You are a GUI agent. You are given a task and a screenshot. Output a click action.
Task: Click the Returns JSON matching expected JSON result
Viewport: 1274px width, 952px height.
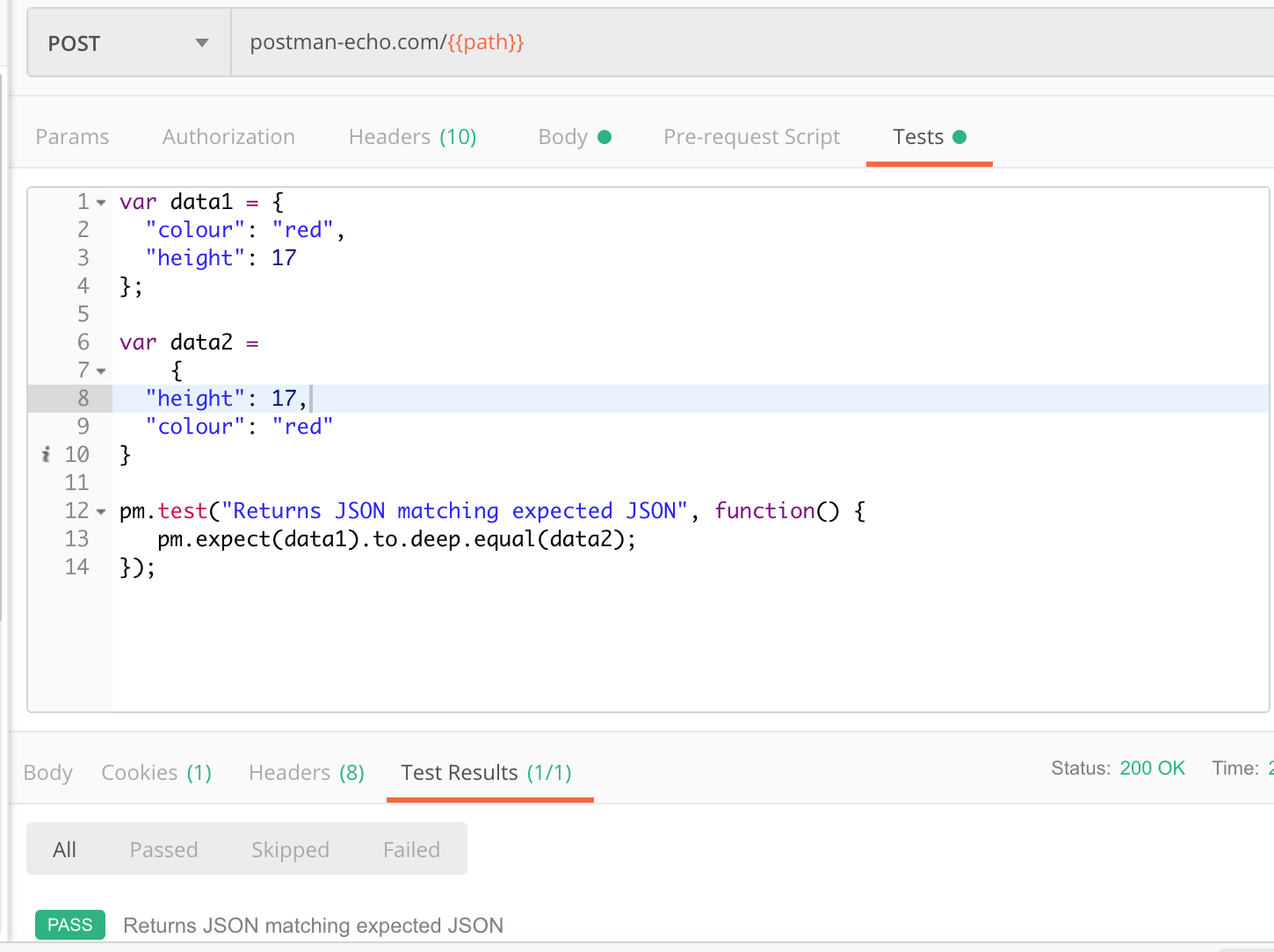pos(313,926)
